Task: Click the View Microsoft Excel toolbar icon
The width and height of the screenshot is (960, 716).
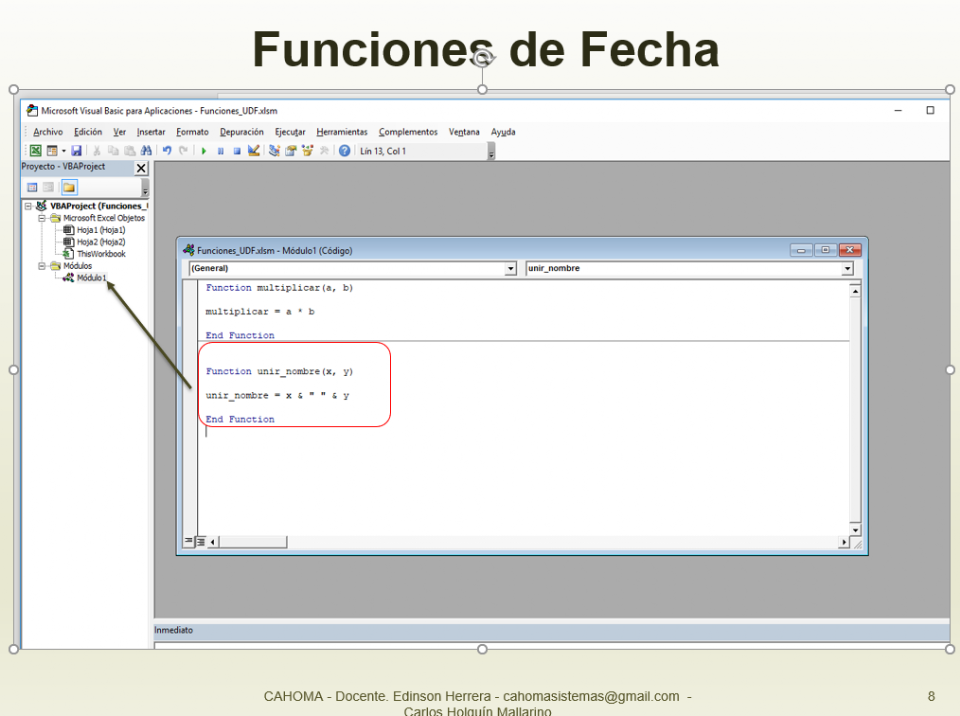Action: click(35, 151)
